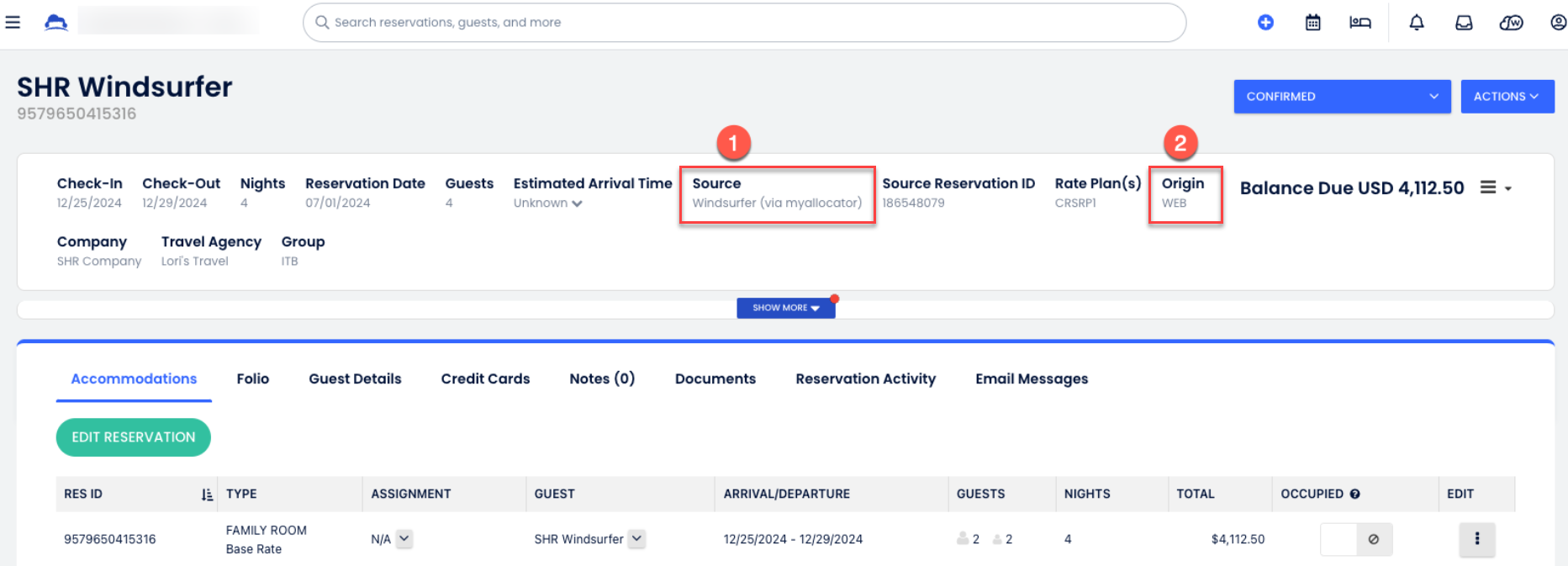The width and height of the screenshot is (1568, 566).
Task: Click the occupied help question mark icon
Action: (x=1354, y=495)
